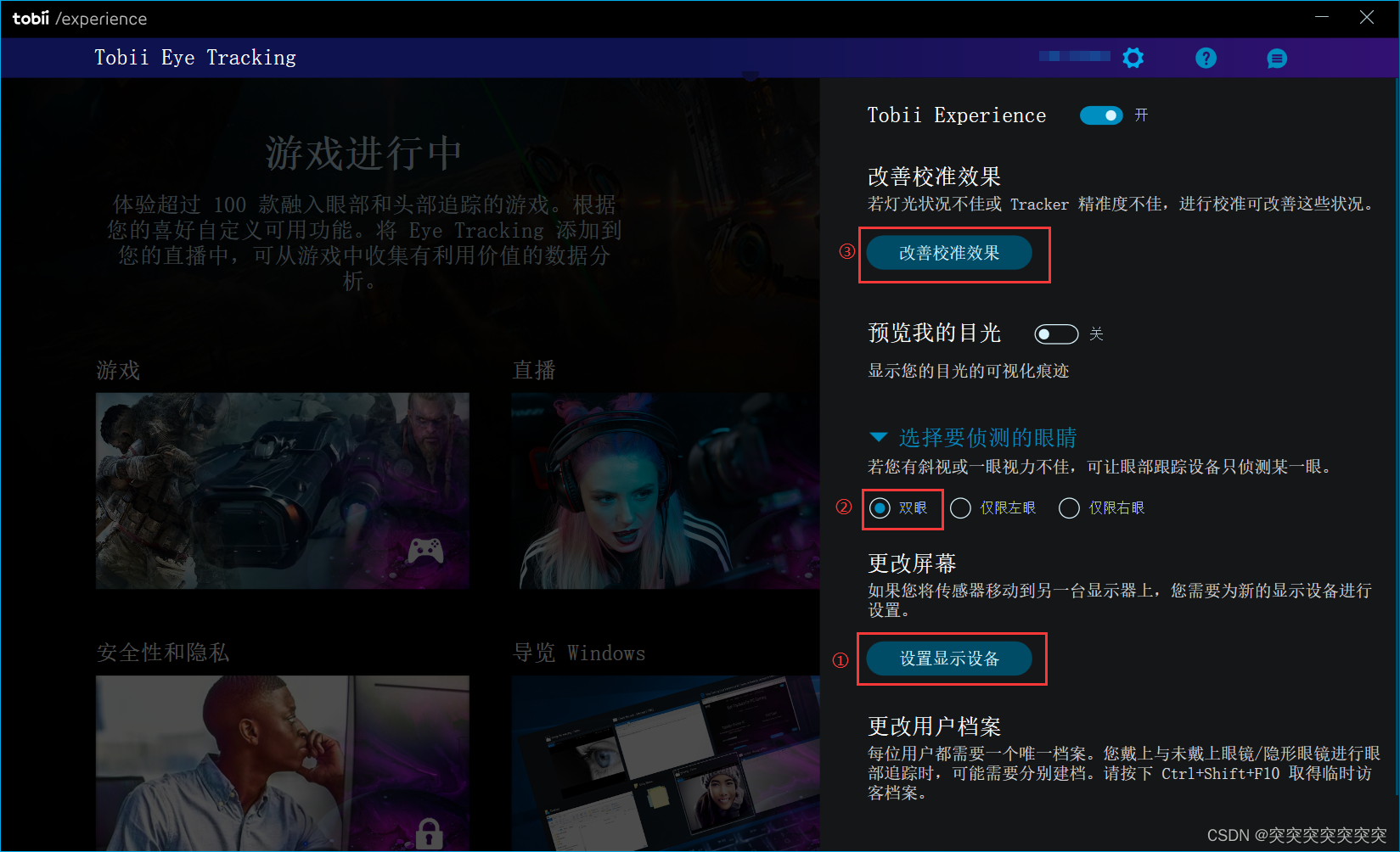Image resolution: width=1400 pixels, height=852 pixels.
Task: Select the 仅限左眼 radio option
Action: (x=960, y=507)
